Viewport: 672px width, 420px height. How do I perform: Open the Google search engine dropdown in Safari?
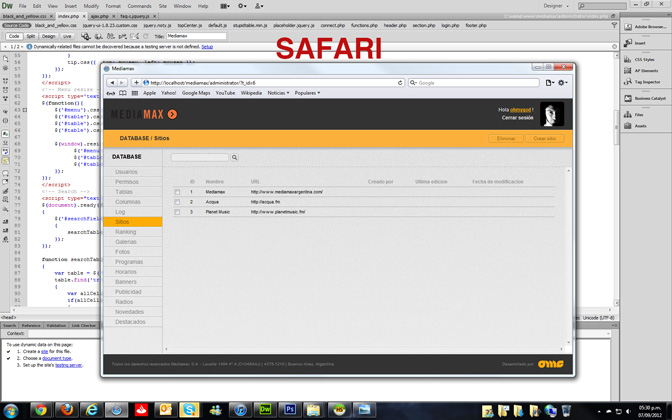[413, 83]
